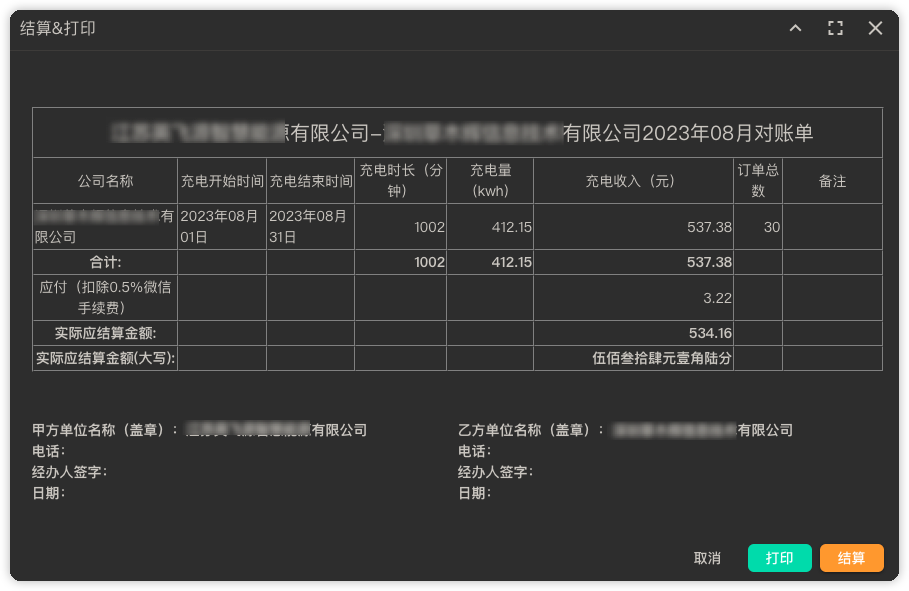Image resolution: width=909 pixels, height=591 pixels.
Task: Select the 充电收入（元）column header
Action: 634,181
